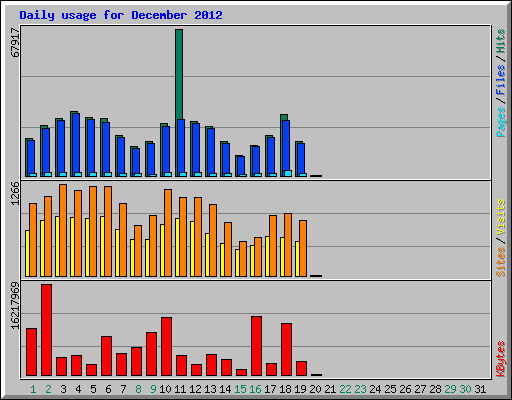The width and height of the screenshot is (512, 400).
Task: Click day label 7 on the x-axis
Action: pyautogui.click(x=123, y=389)
